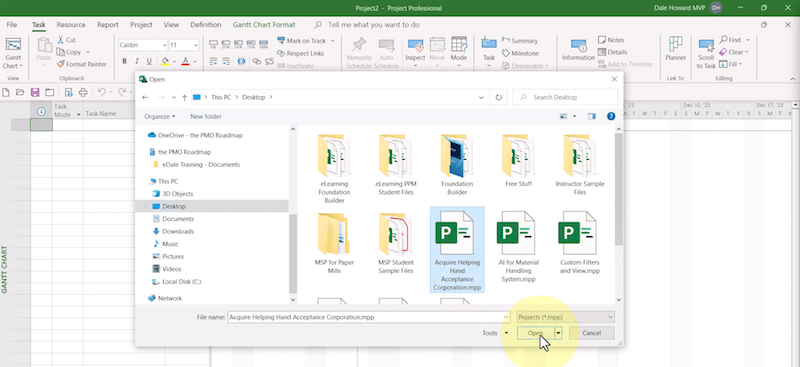
Task: Insert a Summary task
Action: pyautogui.click(x=520, y=40)
